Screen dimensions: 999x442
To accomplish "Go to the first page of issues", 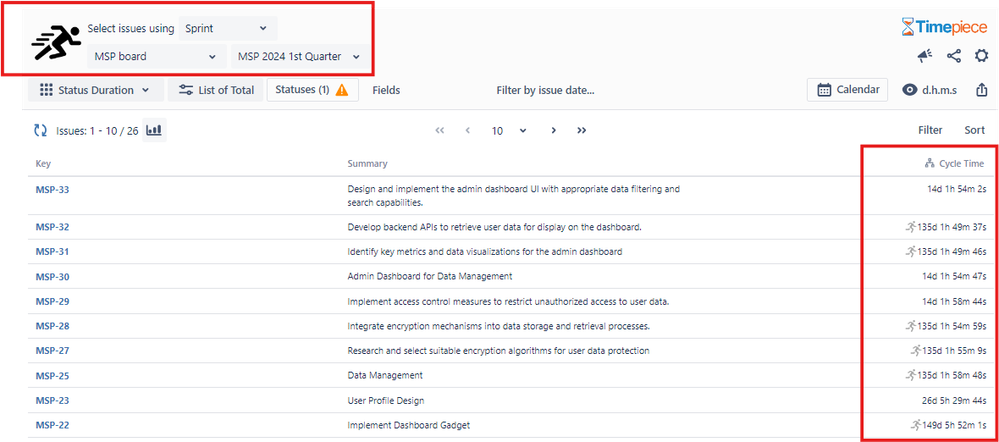I will (440, 131).
